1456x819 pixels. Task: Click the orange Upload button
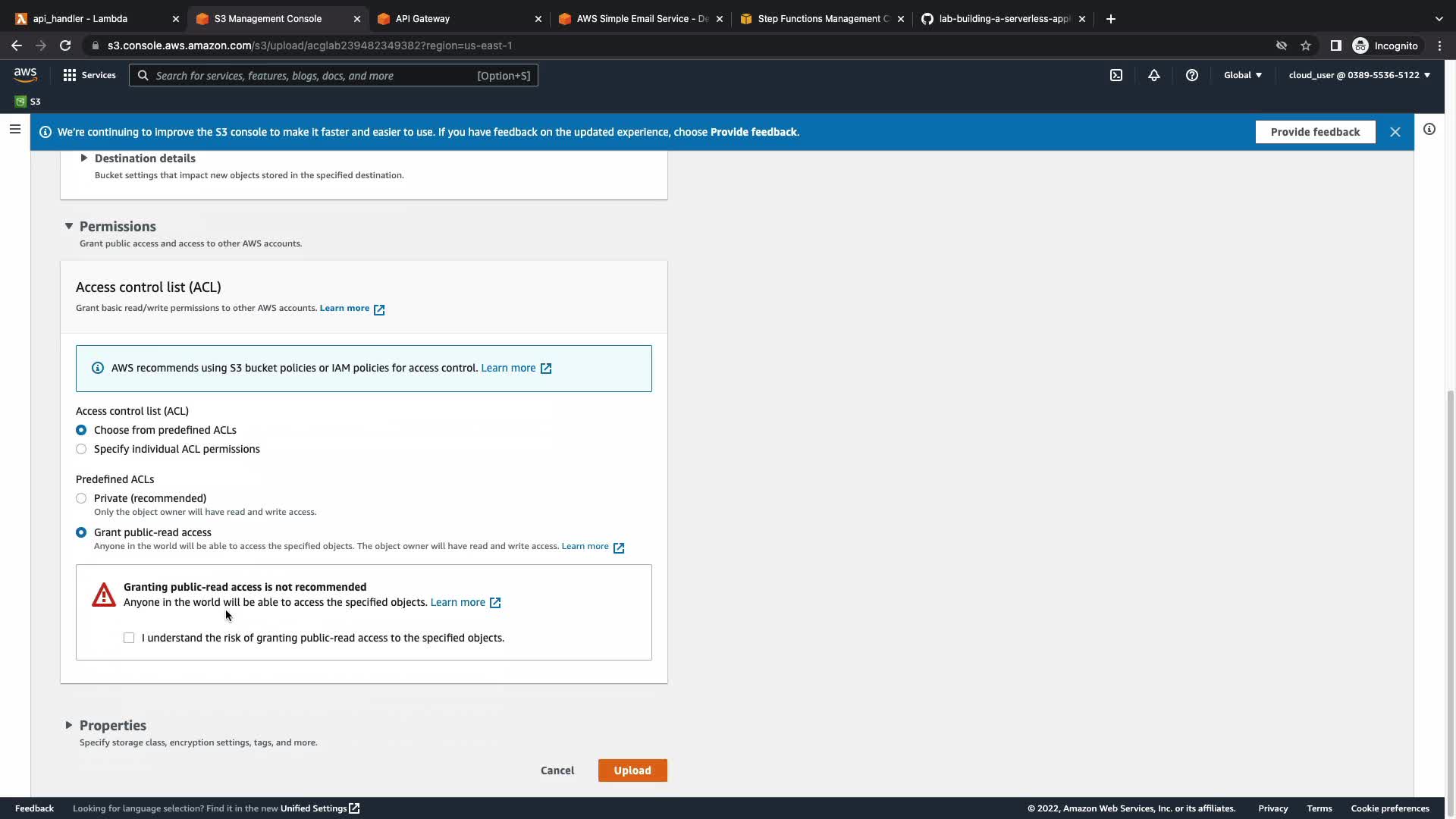click(632, 770)
